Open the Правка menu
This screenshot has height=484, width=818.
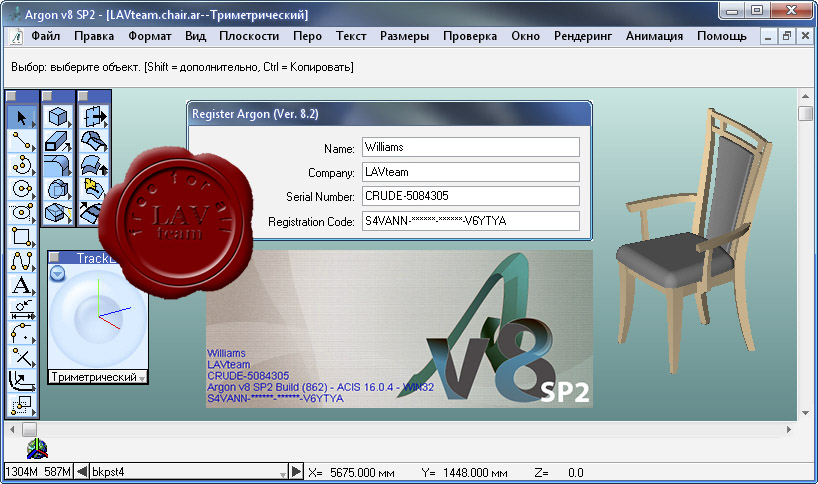click(x=94, y=36)
